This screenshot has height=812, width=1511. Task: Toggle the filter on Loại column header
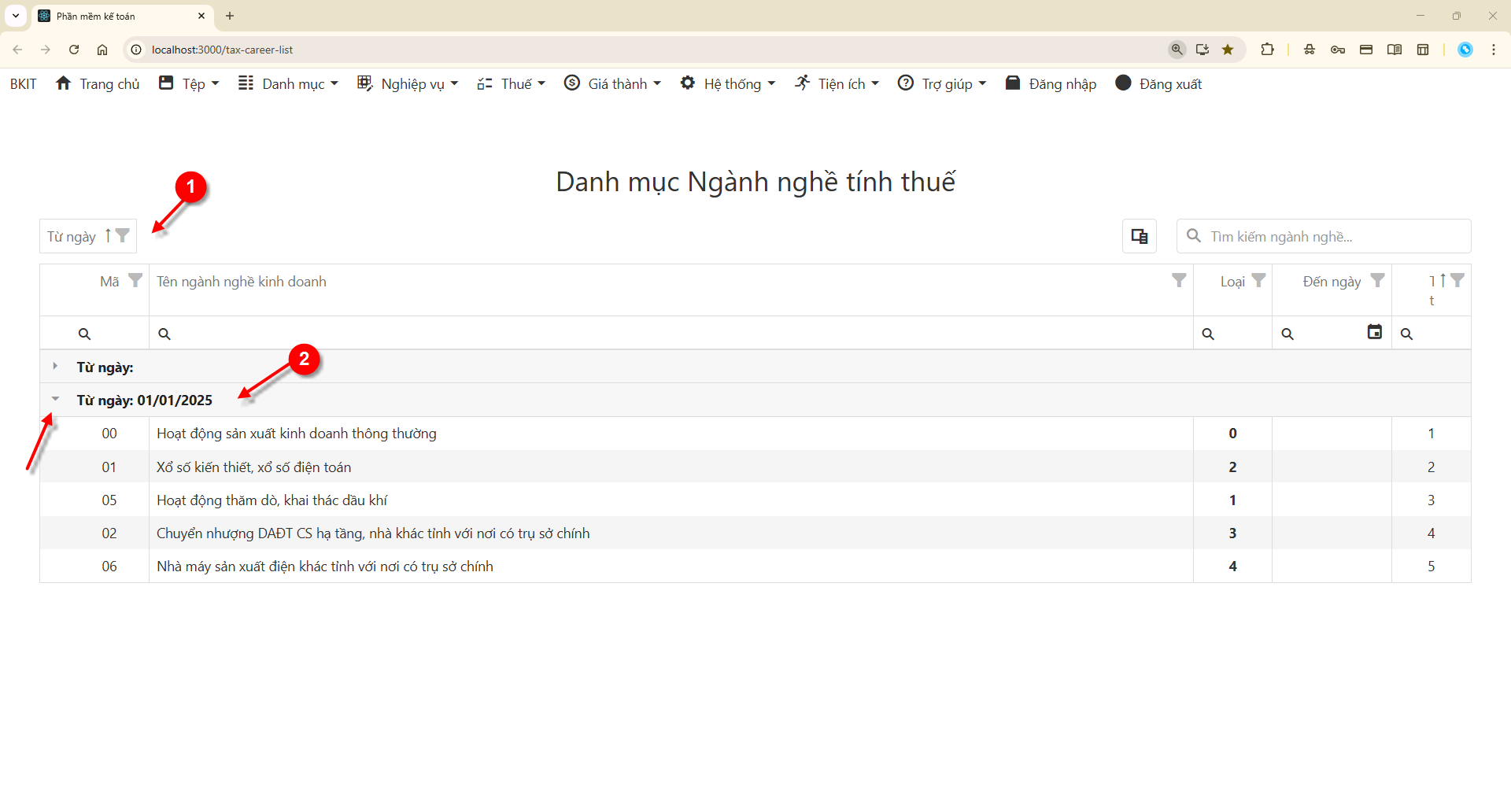(1258, 280)
